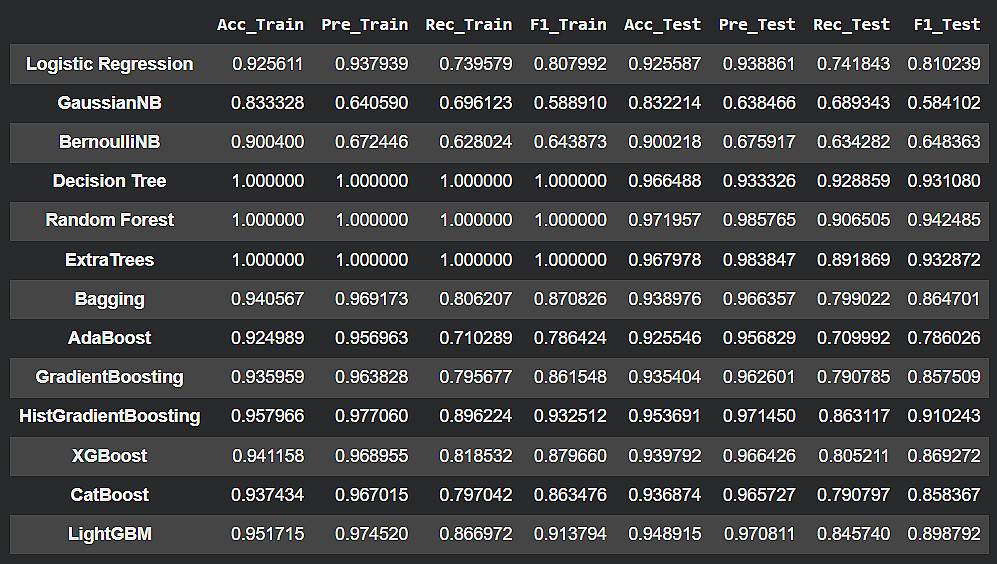Click CatBoost Pre_Test value 0.965727
This screenshot has height=564, width=997.
759,495
